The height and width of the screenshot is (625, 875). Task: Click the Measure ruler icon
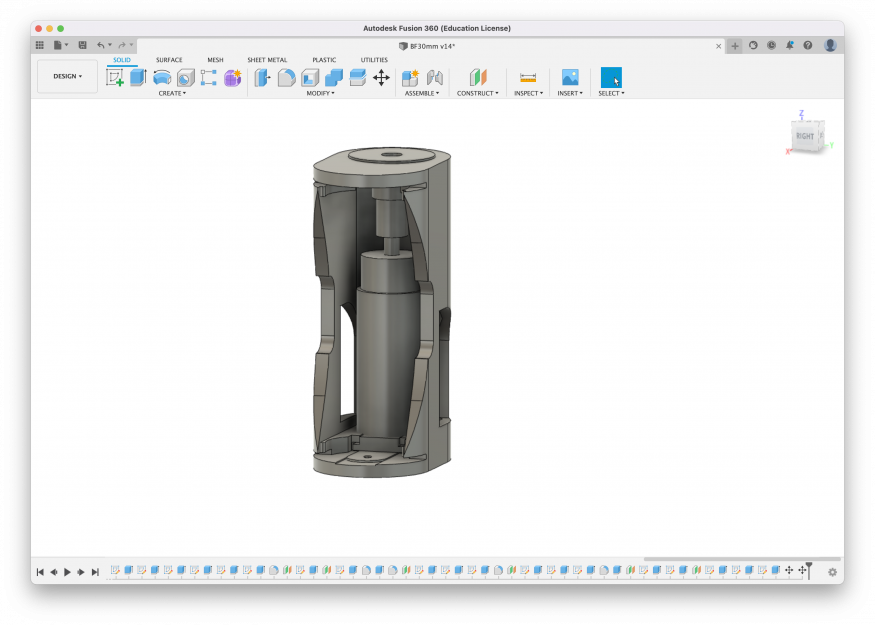tap(528, 77)
